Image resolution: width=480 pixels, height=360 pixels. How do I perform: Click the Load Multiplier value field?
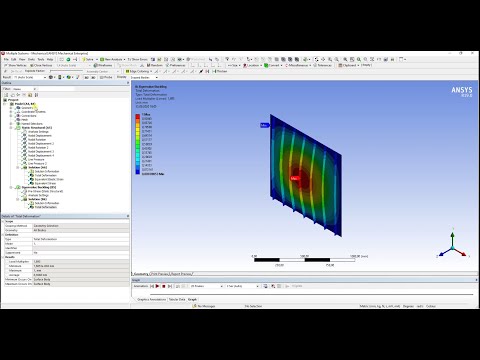point(81,261)
